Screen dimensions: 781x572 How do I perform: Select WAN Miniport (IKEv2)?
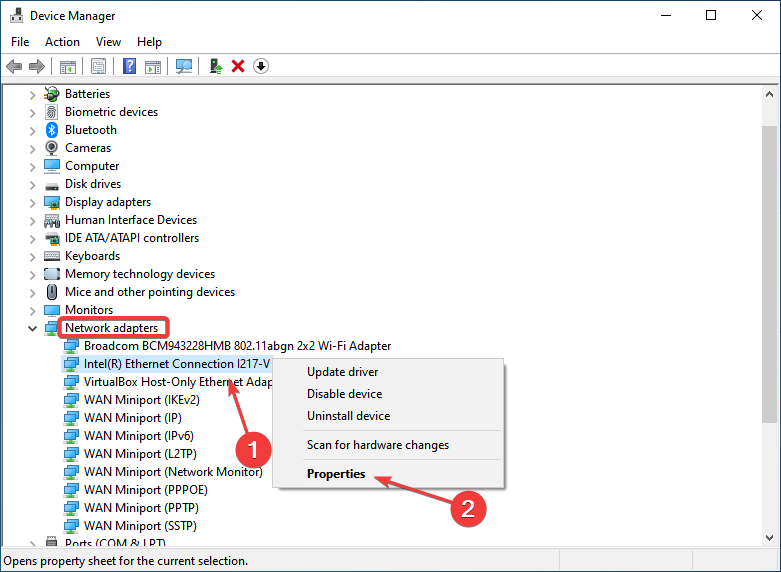[x=141, y=400]
